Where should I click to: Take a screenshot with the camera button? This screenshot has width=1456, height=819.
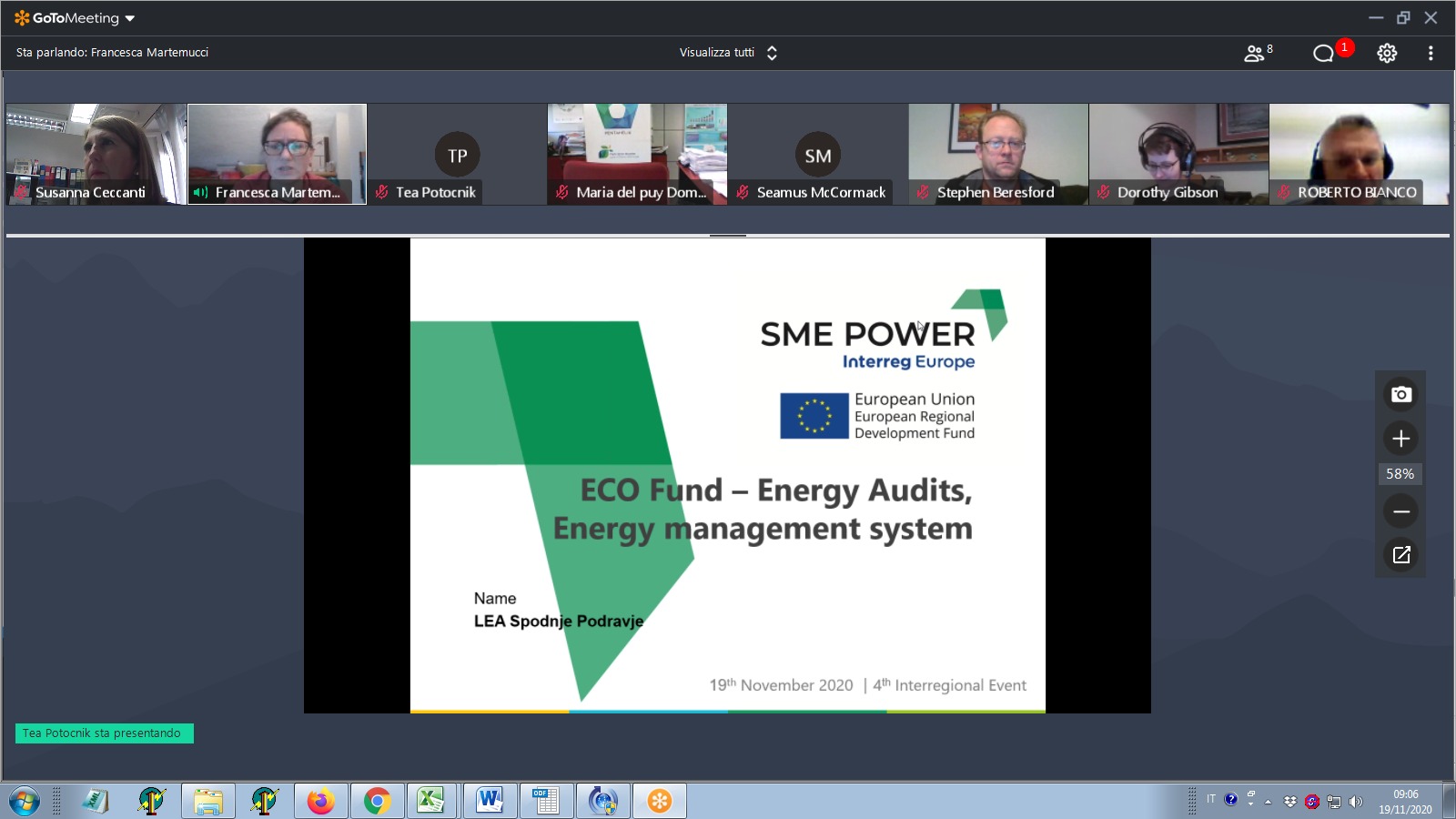[x=1401, y=394]
